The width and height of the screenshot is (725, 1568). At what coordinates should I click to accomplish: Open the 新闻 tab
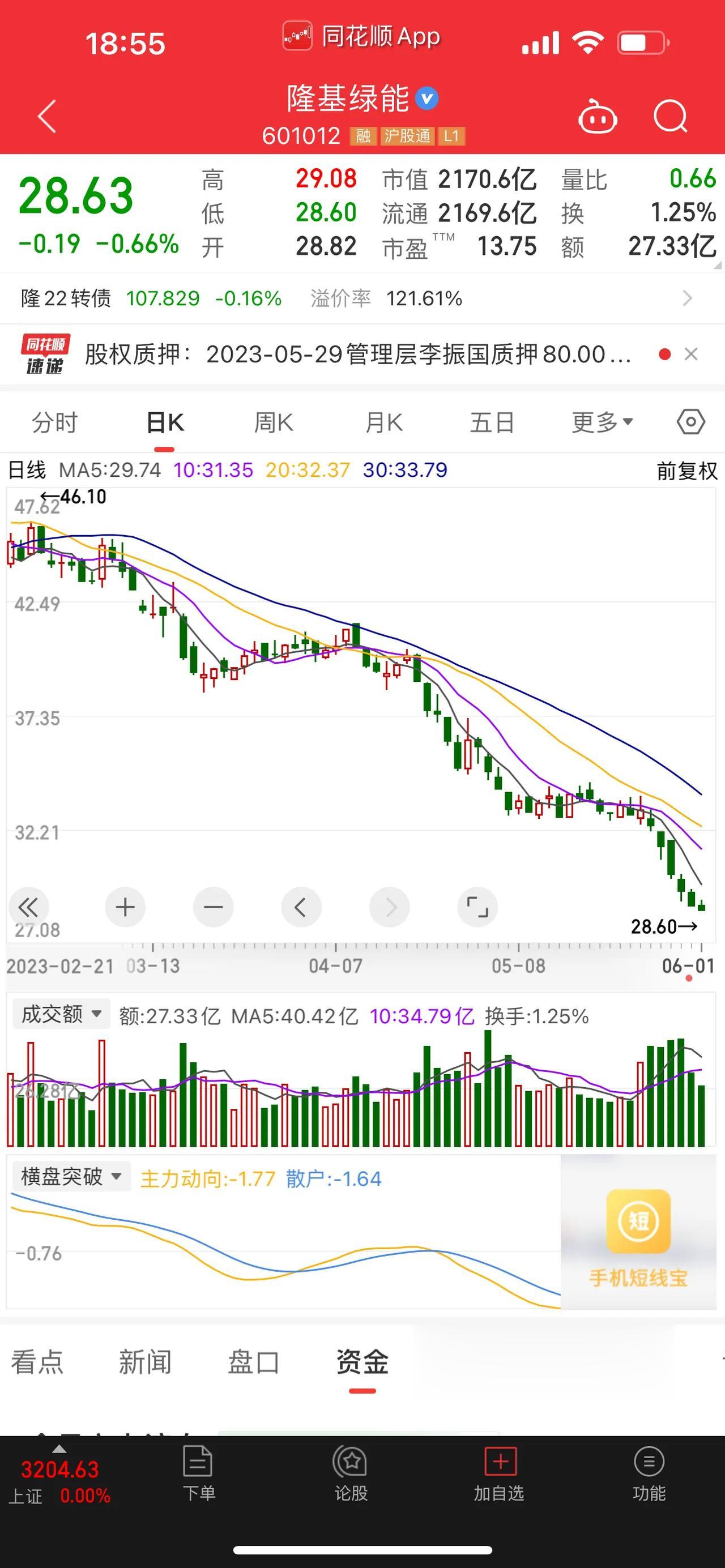(145, 1362)
